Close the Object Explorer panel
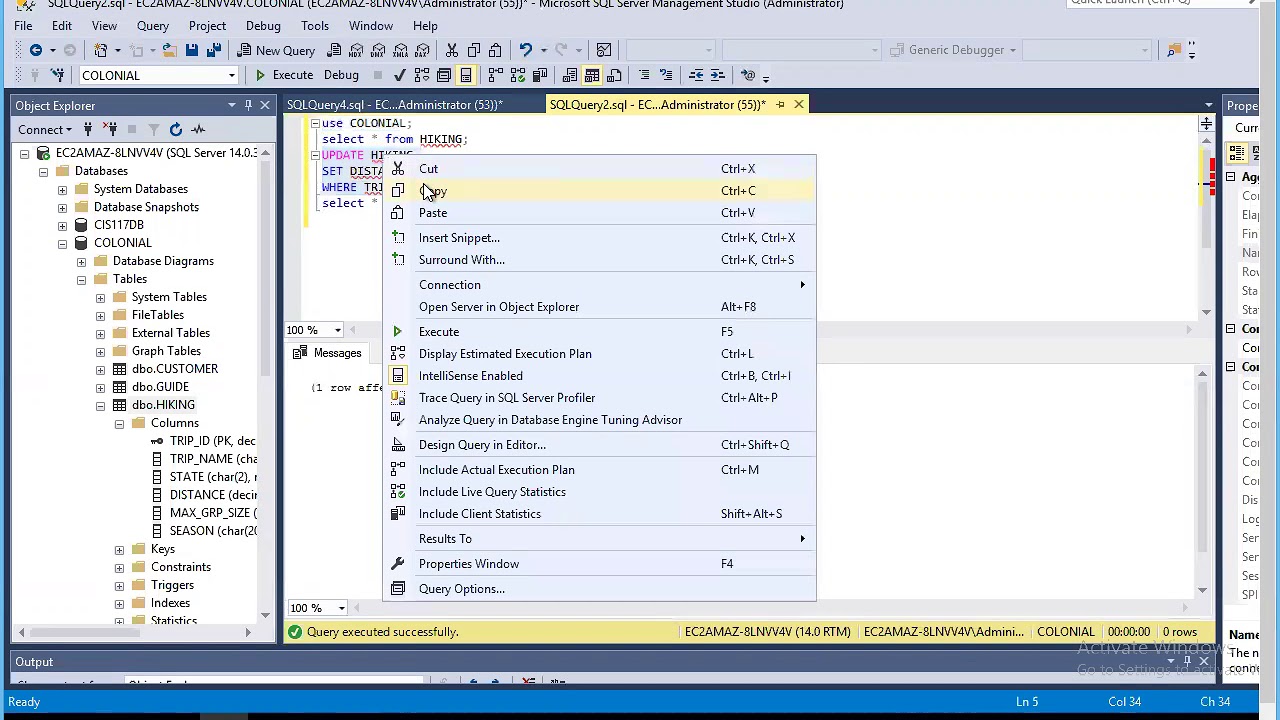Viewport: 1280px width, 720px height. 265,105
